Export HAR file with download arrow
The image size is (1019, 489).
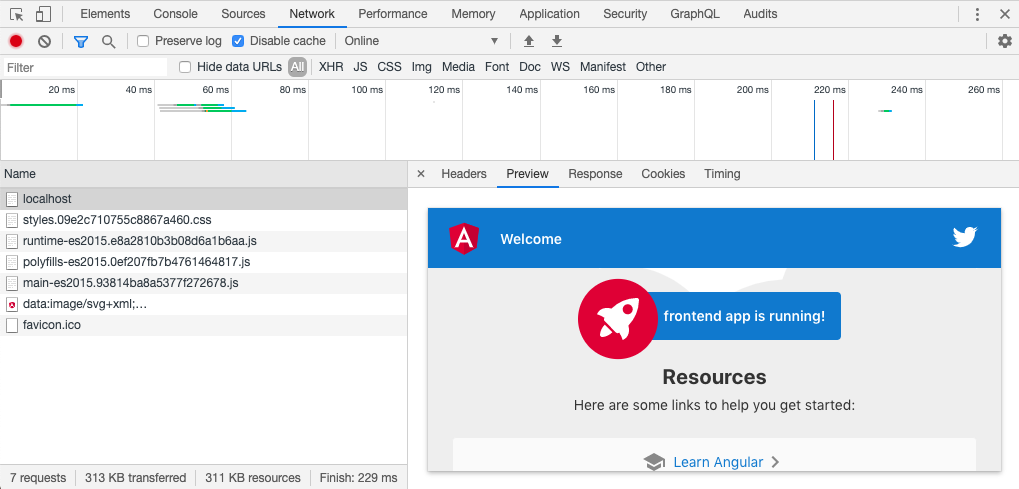point(557,41)
